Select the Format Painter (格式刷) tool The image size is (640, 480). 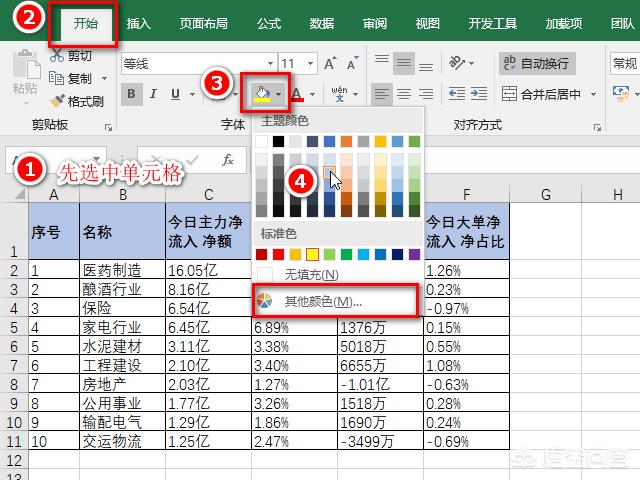(x=77, y=101)
